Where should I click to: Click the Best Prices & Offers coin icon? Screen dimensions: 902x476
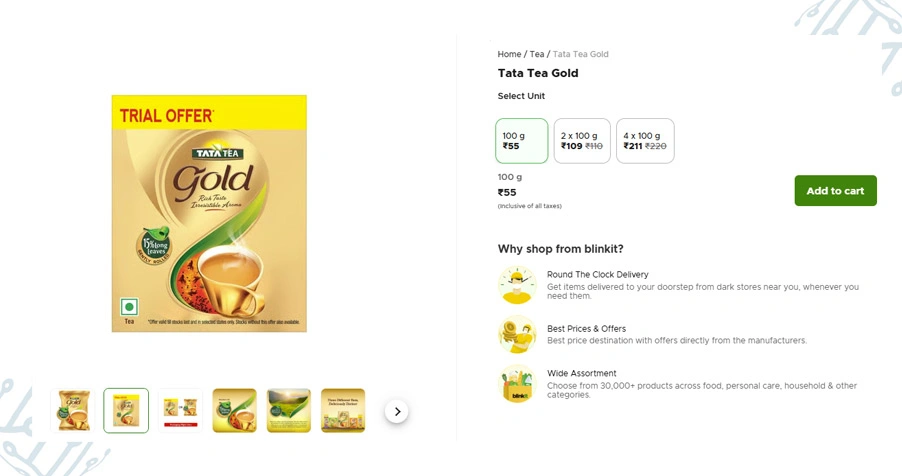click(x=517, y=334)
